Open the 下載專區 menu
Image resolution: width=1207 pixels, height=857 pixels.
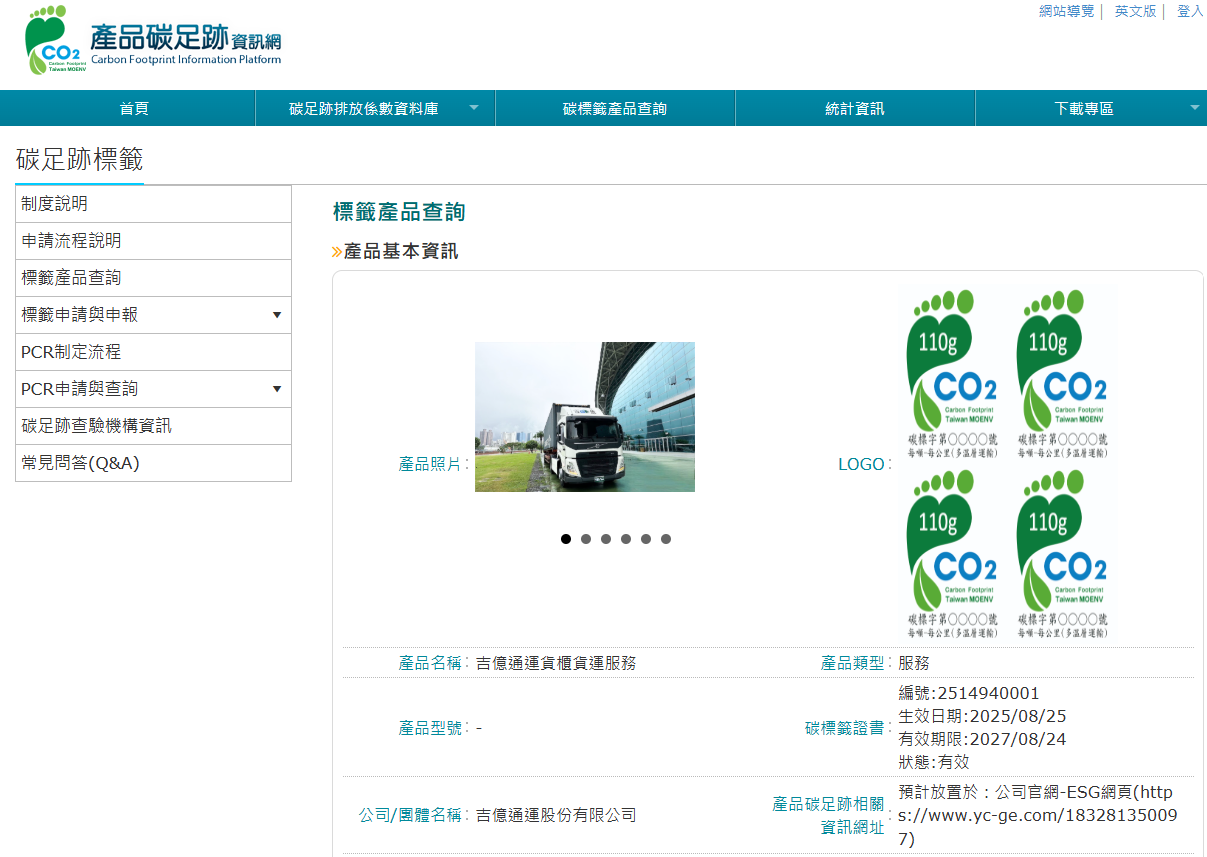[x=1084, y=109]
